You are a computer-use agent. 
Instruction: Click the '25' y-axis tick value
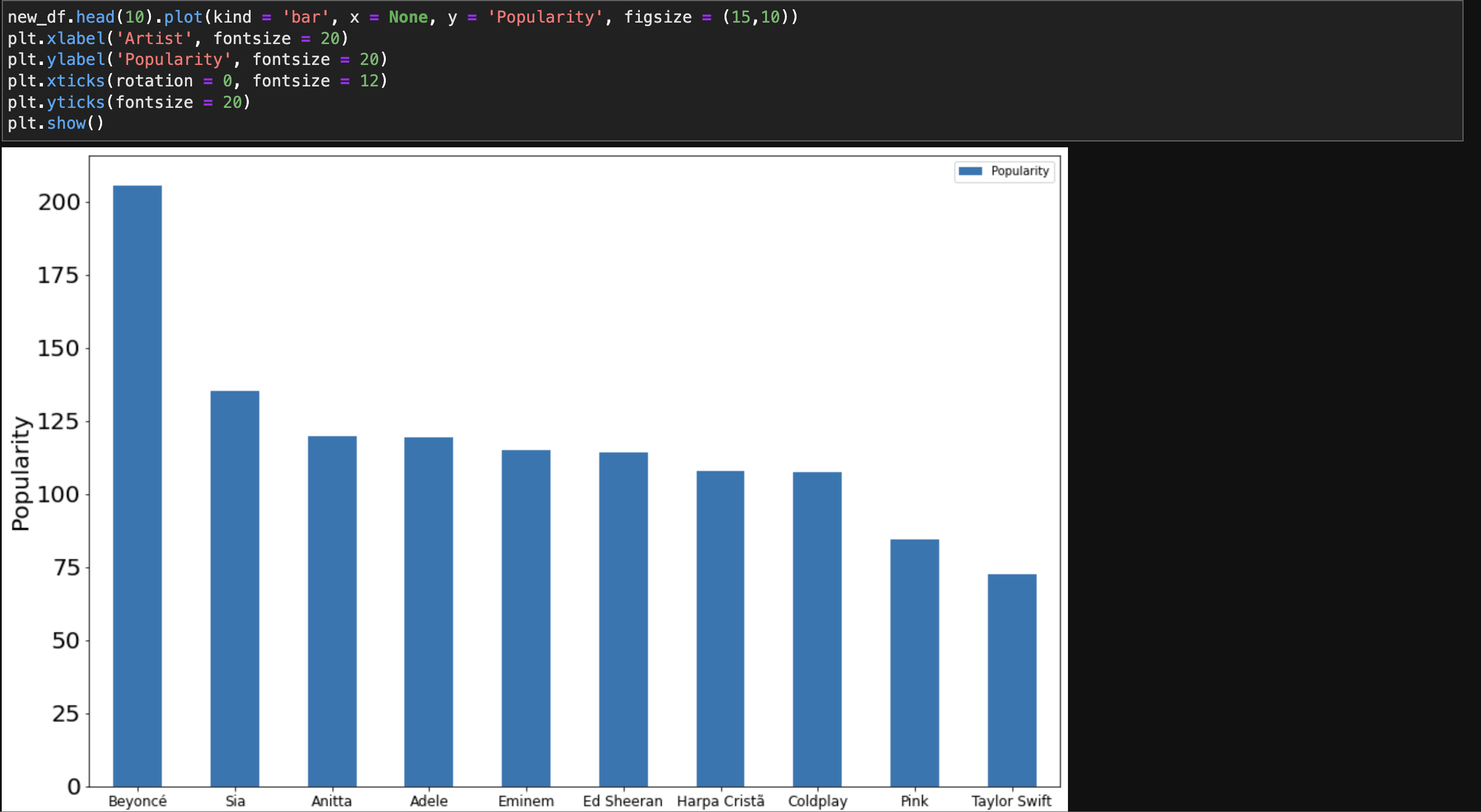tap(66, 714)
